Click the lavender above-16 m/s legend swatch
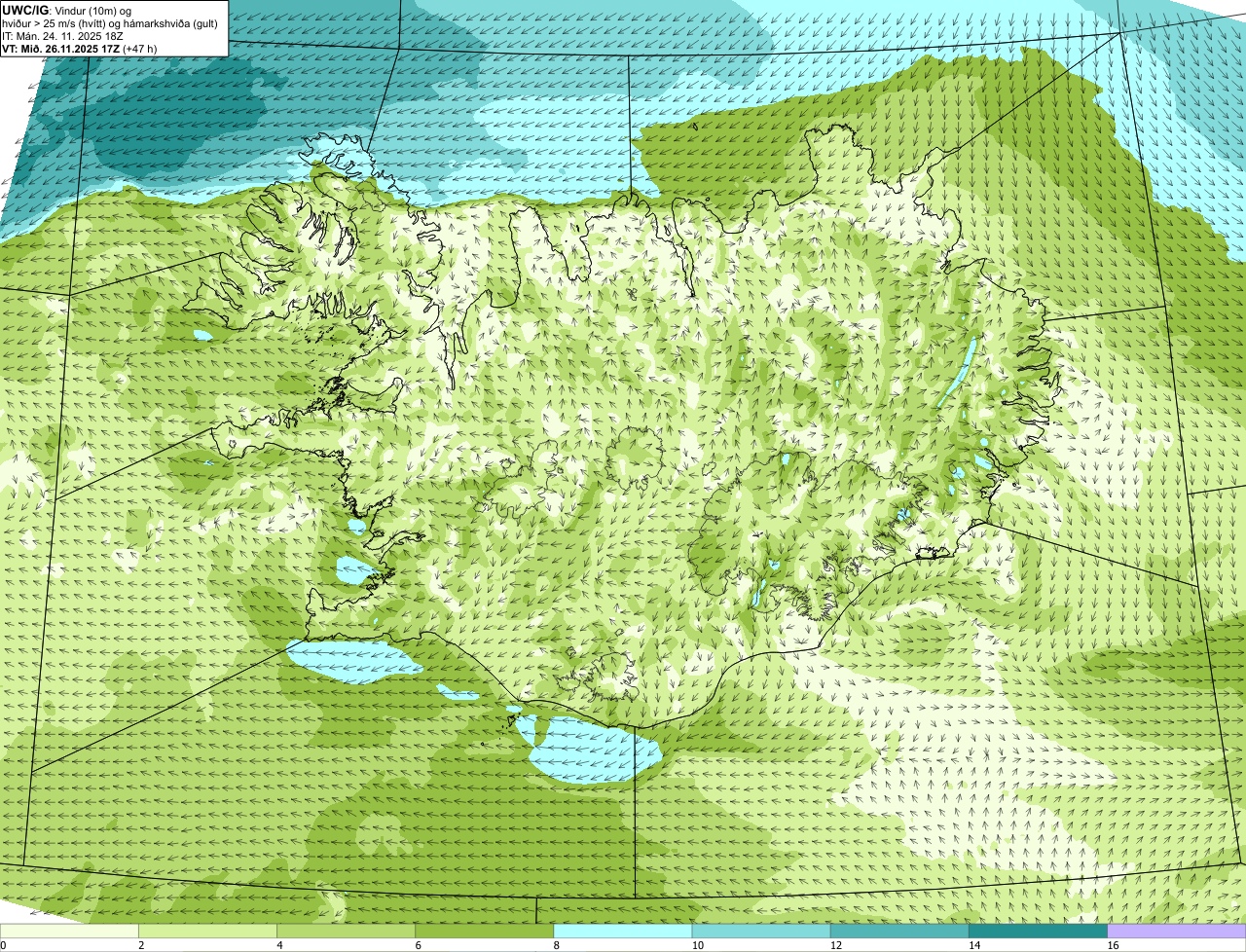1246x952 pixels. [x=1177, y=932]
